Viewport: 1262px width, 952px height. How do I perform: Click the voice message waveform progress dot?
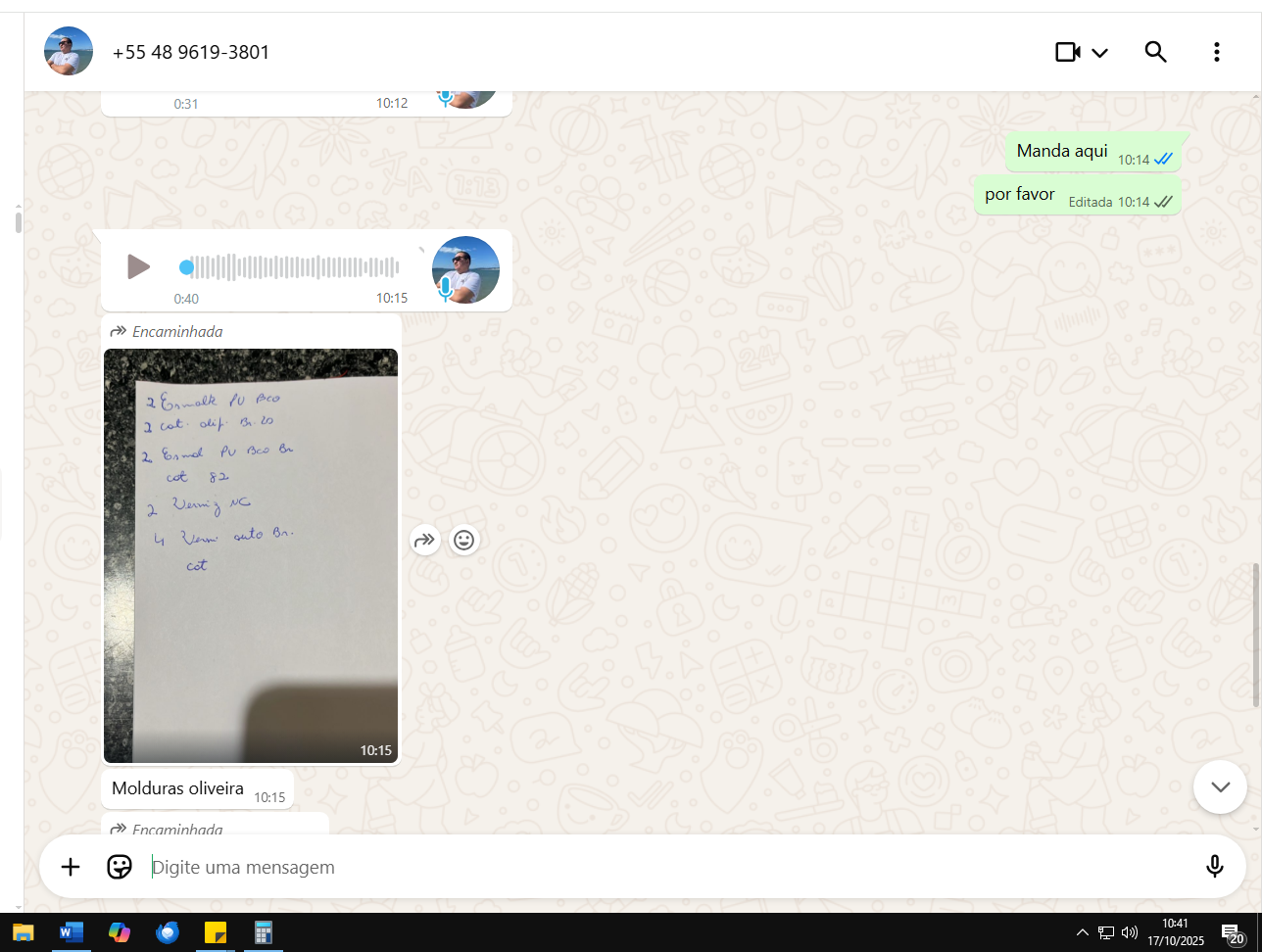186,267
